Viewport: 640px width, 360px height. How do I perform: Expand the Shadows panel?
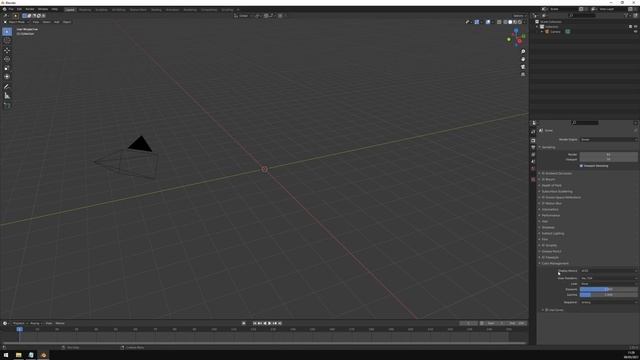point(547,227)
